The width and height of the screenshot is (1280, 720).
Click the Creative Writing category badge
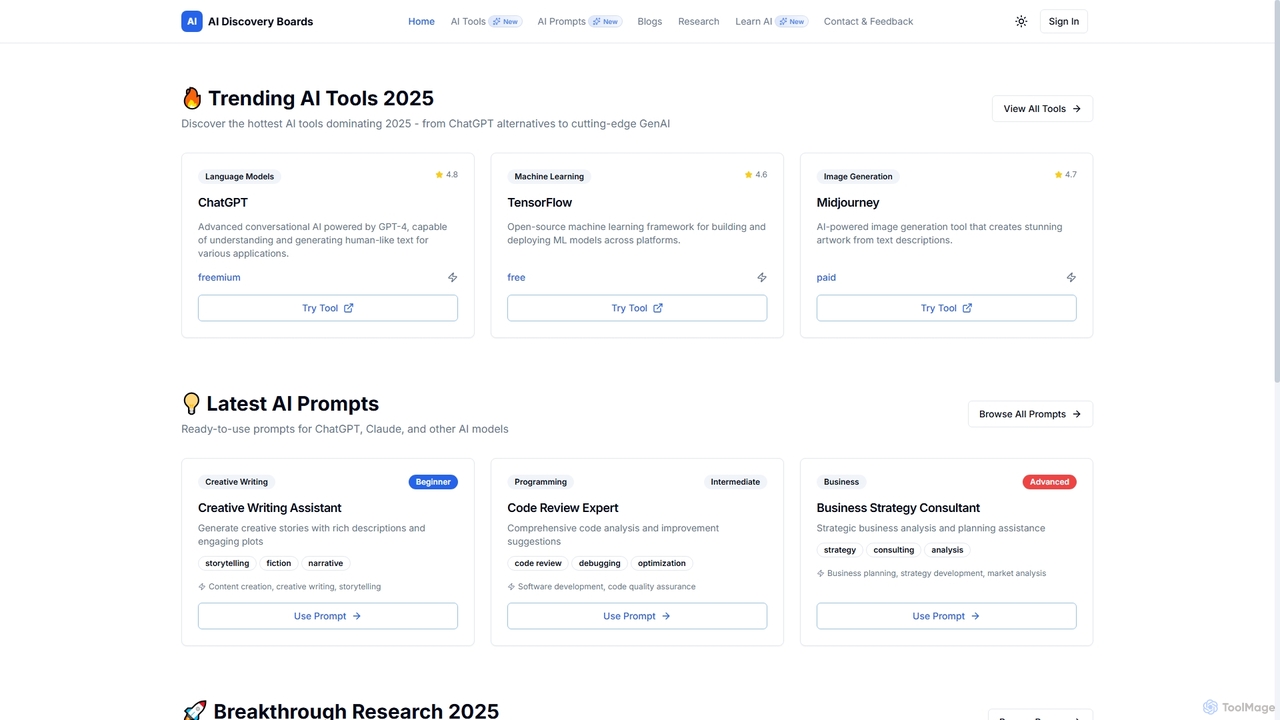237,482
